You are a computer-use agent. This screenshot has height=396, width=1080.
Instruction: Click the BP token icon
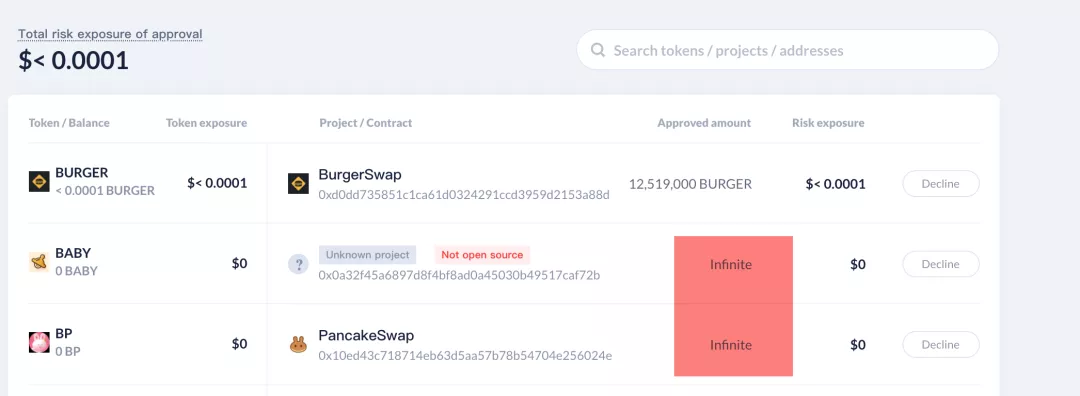(x=39, y=342)
